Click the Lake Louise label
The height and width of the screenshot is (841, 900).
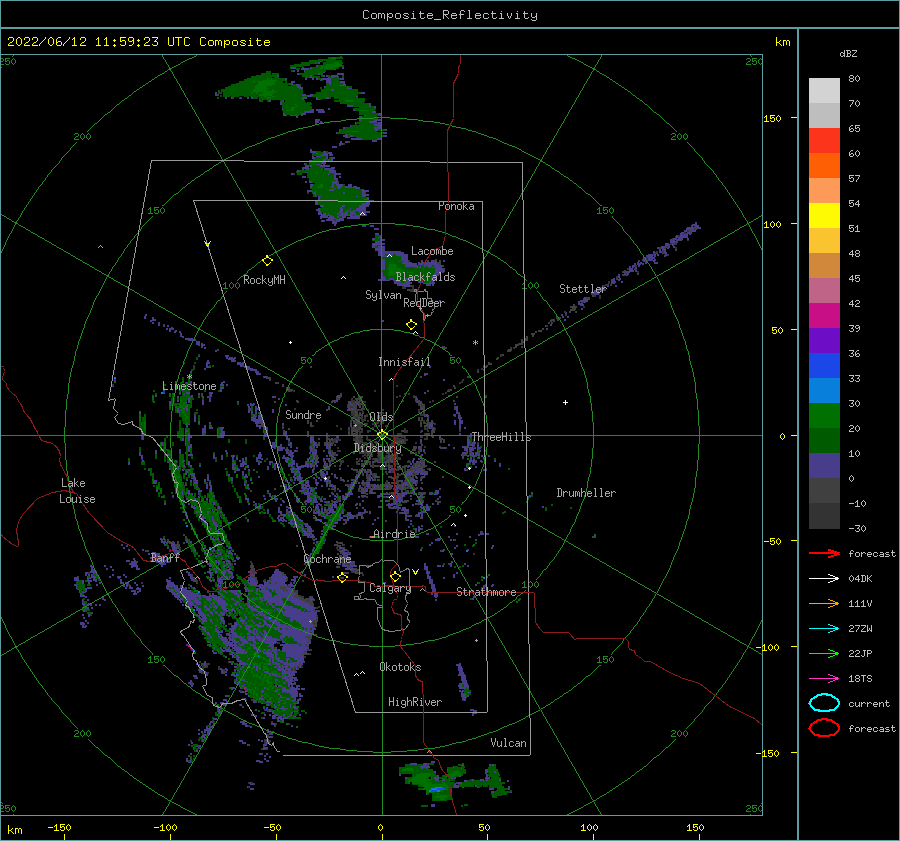pos(77,491)
